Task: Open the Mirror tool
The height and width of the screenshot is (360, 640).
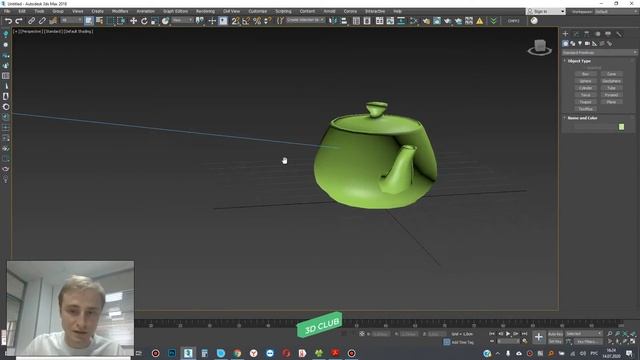Action: pyautogui.click(x=333, y=21)
